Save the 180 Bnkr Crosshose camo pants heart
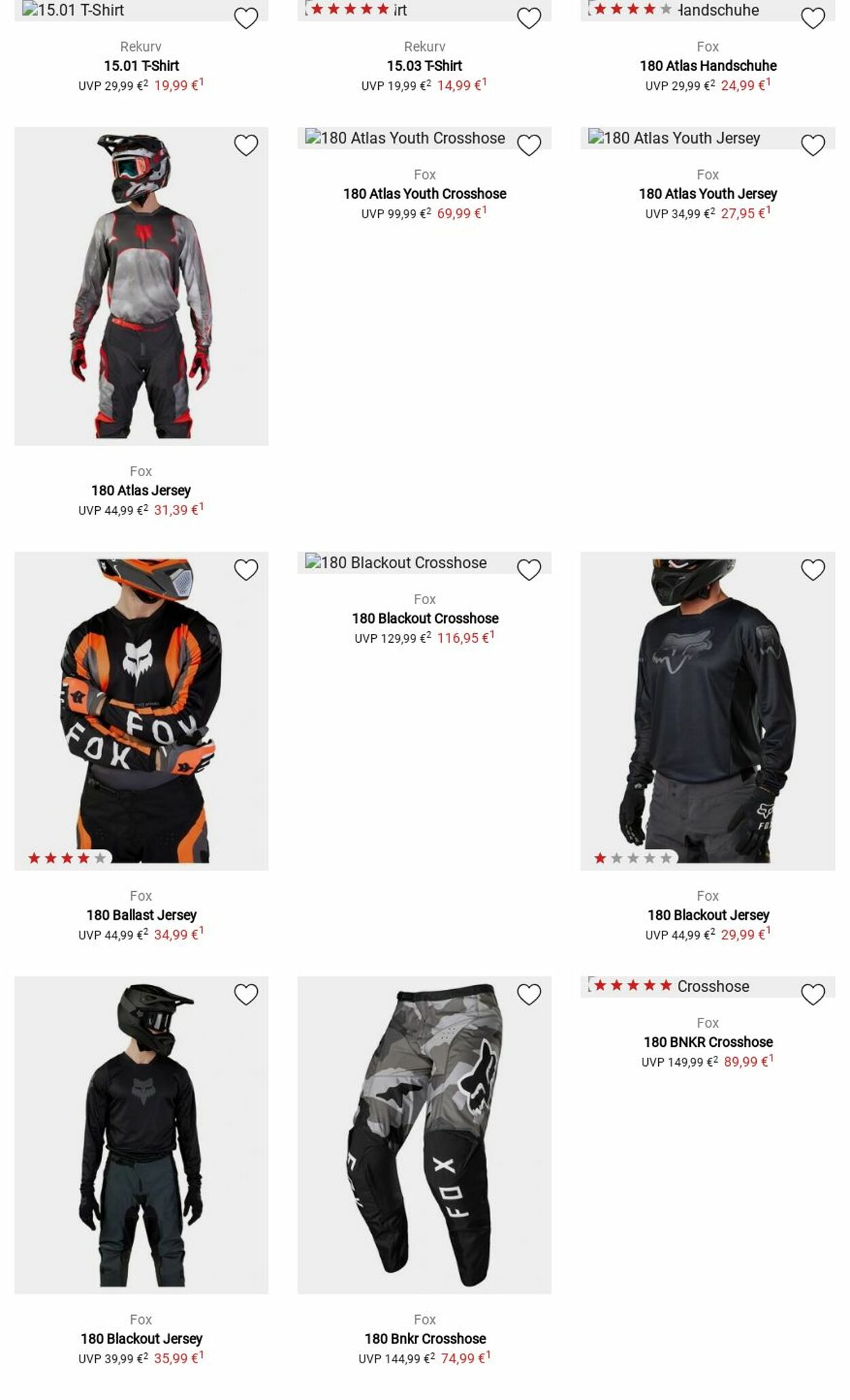 coord(529,995)
